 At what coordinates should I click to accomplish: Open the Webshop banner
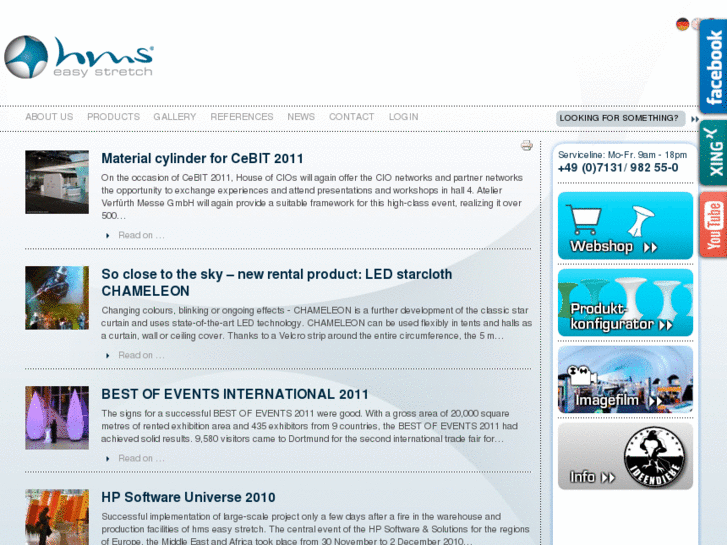pyautogui.click(x=625, y=226)
